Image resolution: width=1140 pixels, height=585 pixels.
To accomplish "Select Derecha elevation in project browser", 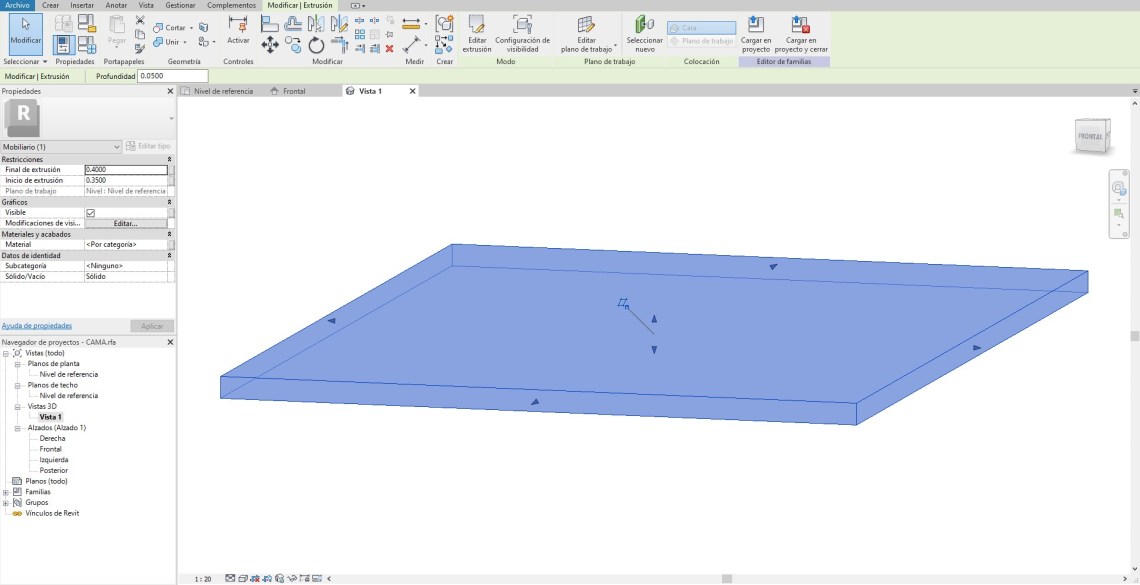I will point(52,439).
